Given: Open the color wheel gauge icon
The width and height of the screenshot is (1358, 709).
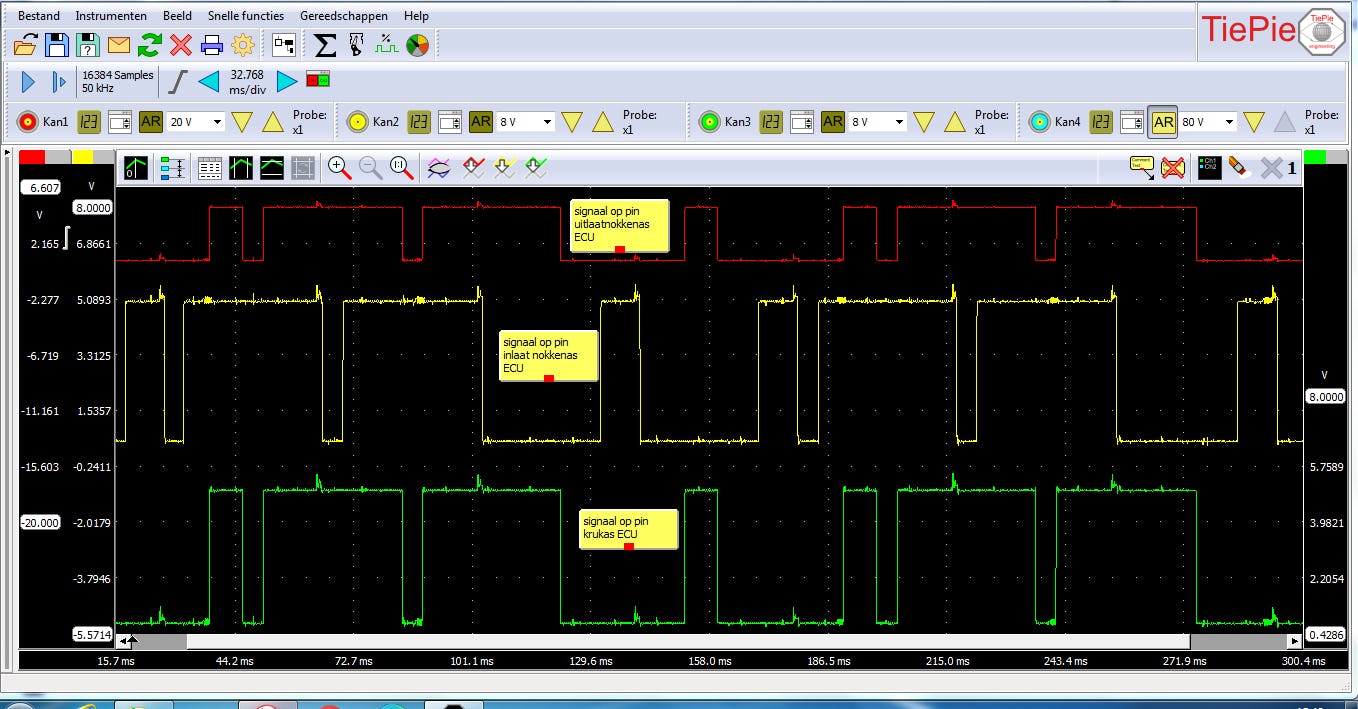Looking at the screenshot, I should [417, 45].
